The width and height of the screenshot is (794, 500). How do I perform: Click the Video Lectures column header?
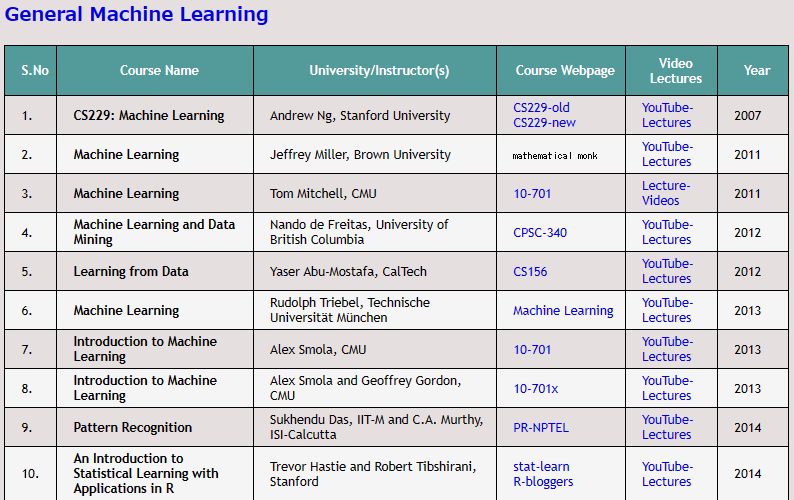[x=671, y=70]
